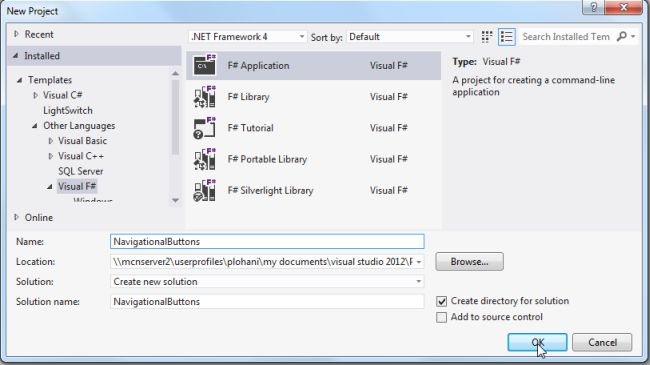Open the dialog Help question button
The height and width of the screenshot is (365, 650).
tap(593, 7)
